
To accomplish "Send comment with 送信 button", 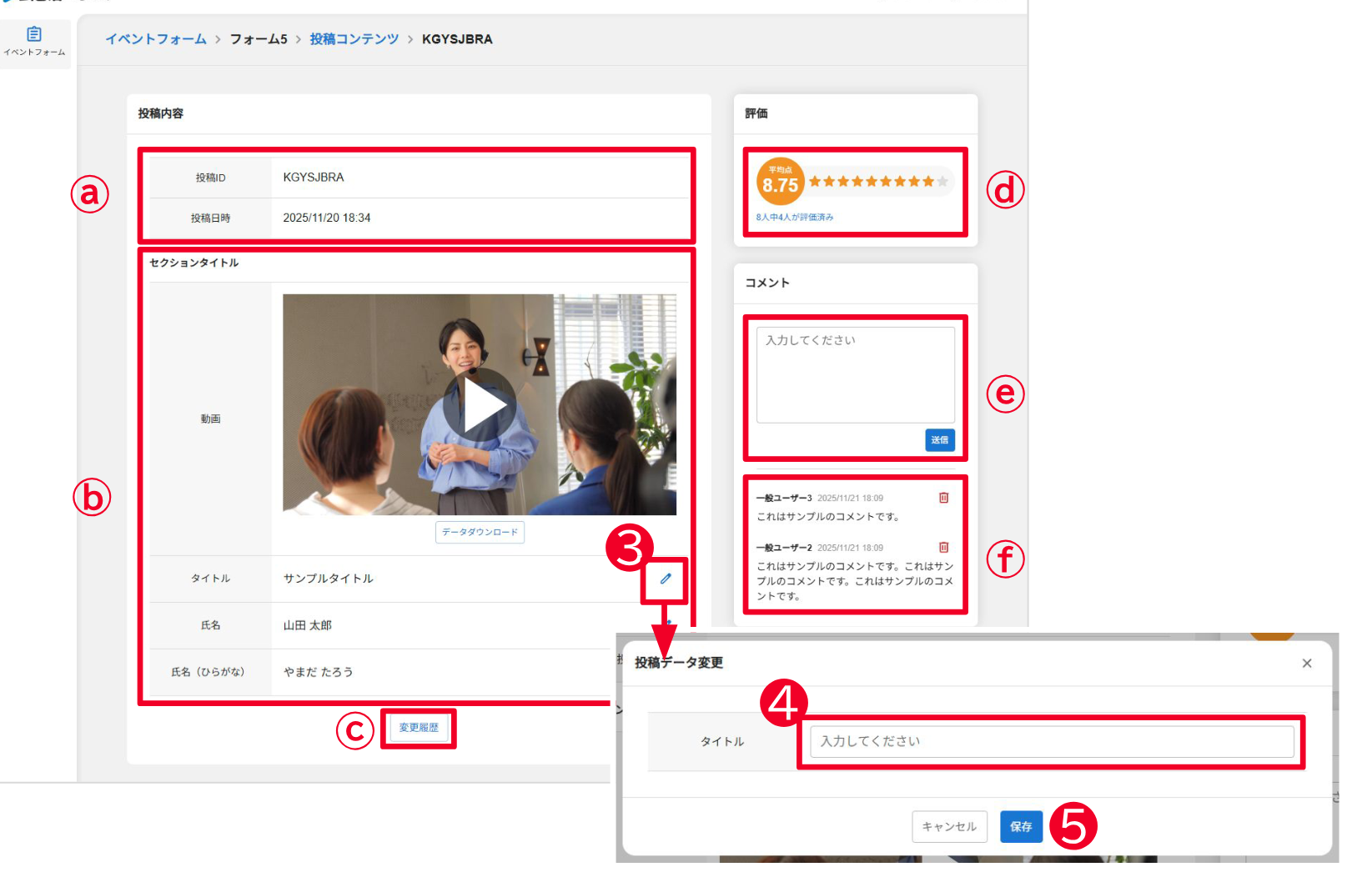I will (x=940, y=440).
